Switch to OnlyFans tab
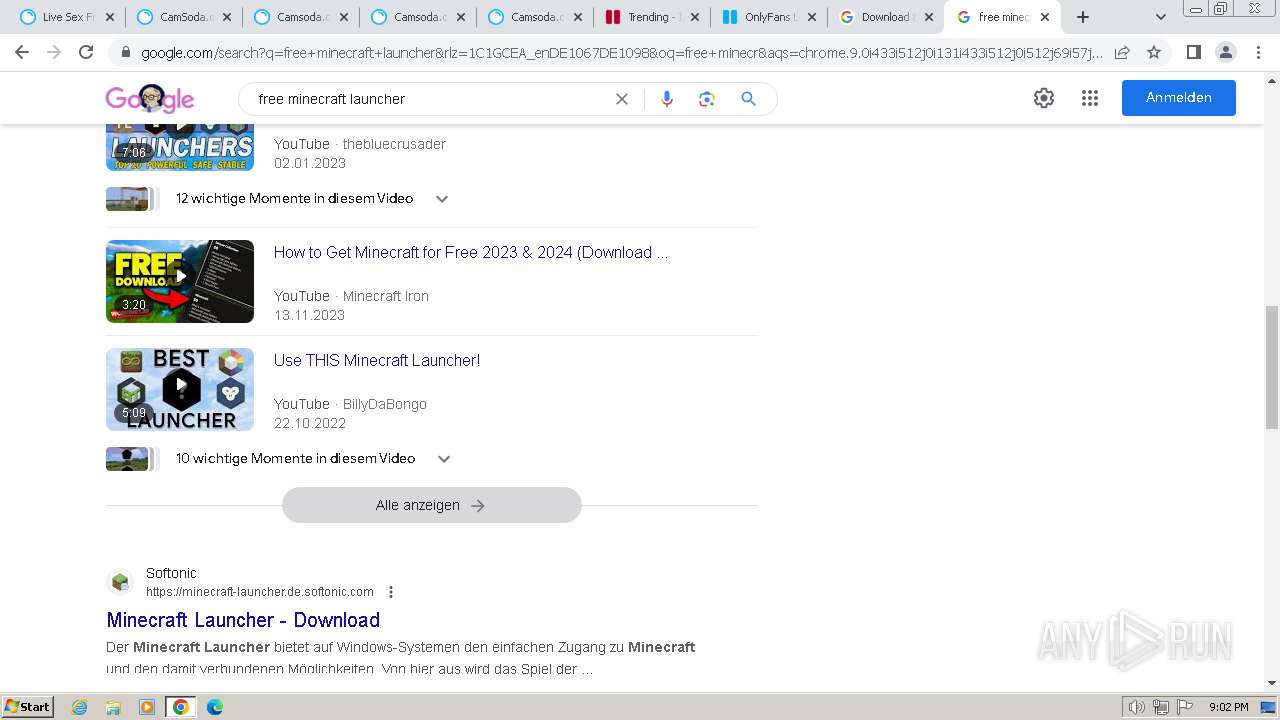 click(x=769, y=17)
